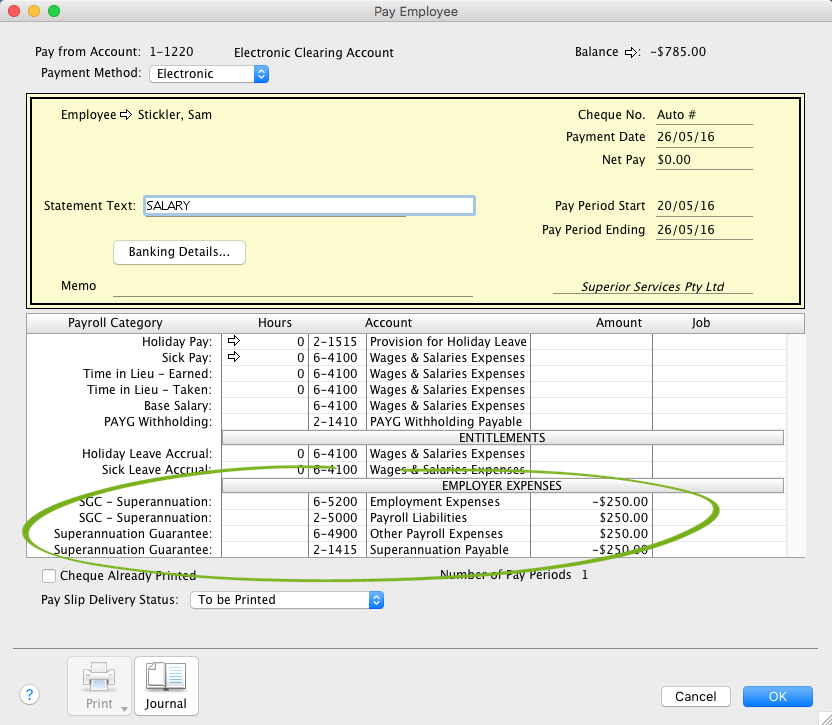832x725 pixels.
Task: Click the Holiday Pay hours arrow icon
Action: [x=235, y=342]
